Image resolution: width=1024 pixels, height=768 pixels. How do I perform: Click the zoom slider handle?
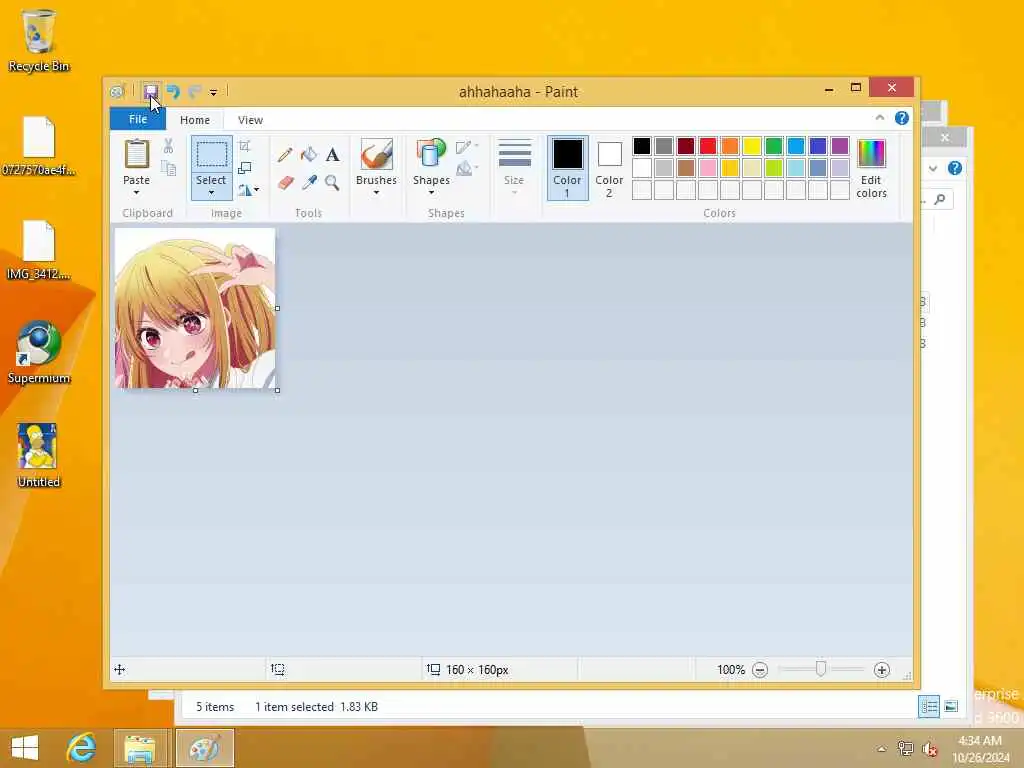click(x=821, y=669)
